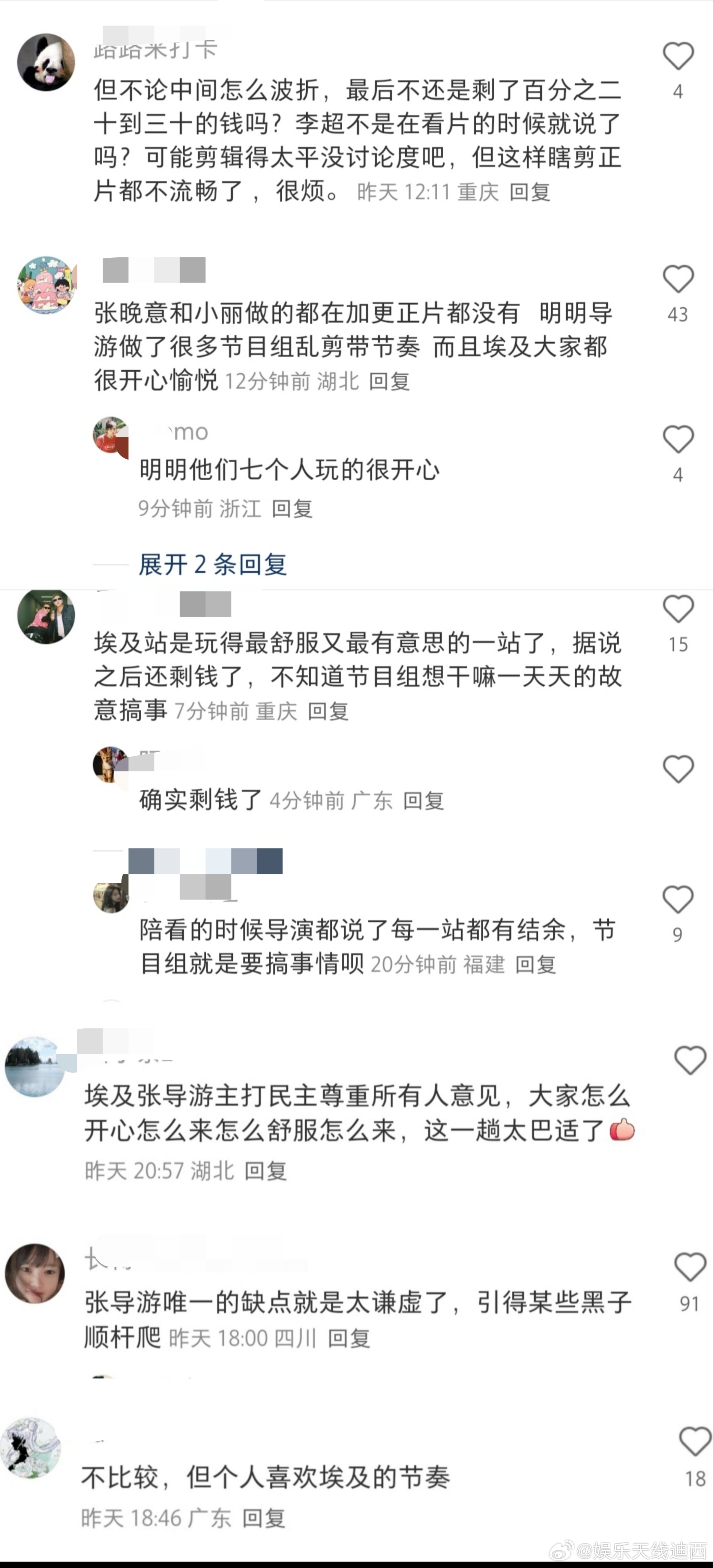Like the 确实剩钱了 reply
This screenshot has height=1568, width=713.
coord(678,769)
